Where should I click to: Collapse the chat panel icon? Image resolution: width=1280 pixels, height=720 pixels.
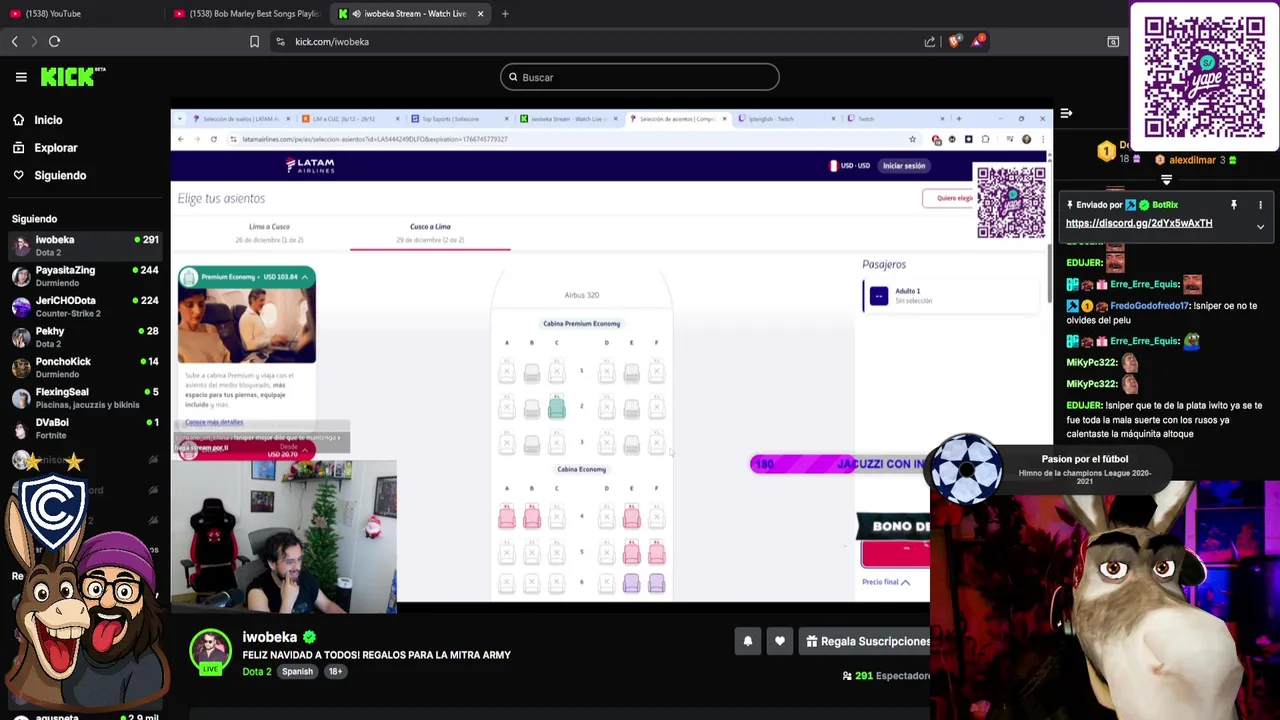tap(1066, 113)
